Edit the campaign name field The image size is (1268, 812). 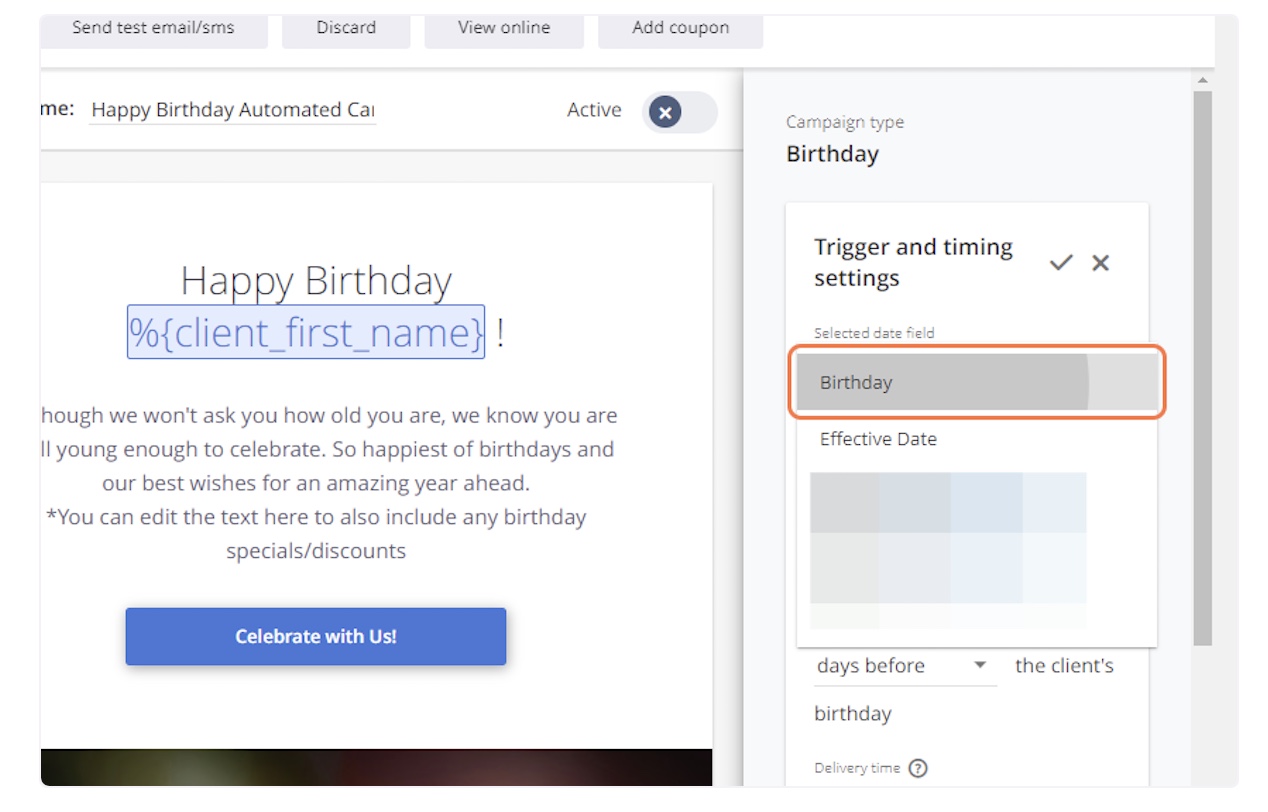coord(233,110)
